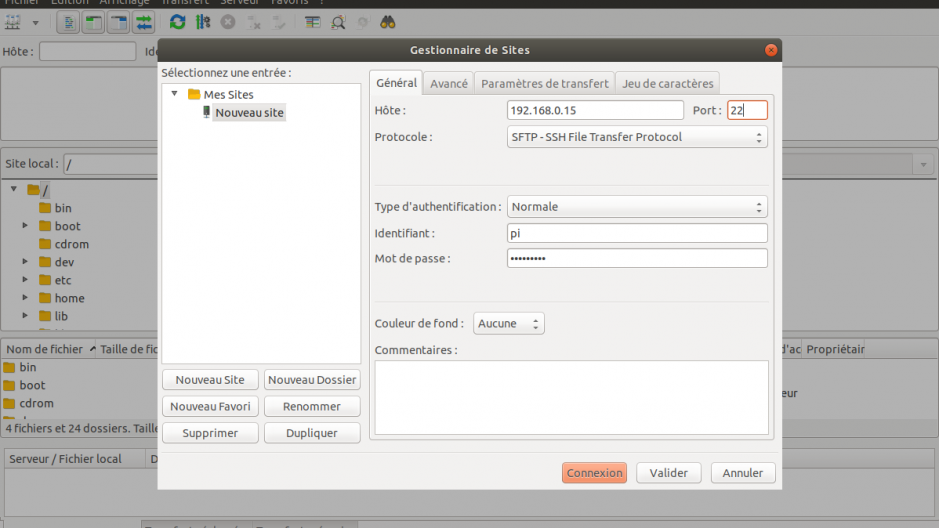Image resolution: width=939 pixels, height=528 pixels.
Task: Switch to the Général tab
Action: [x=396, y=83]
